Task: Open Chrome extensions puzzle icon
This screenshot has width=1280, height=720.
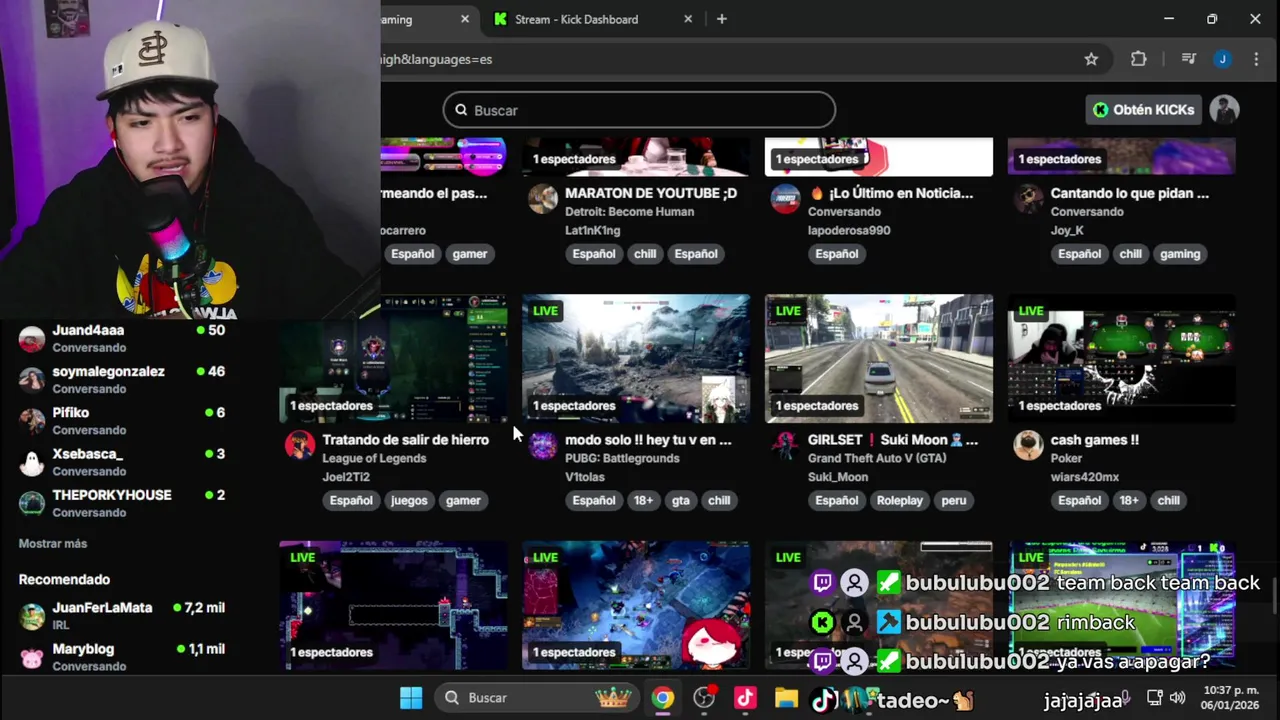Action: [x=1138, y=59]
